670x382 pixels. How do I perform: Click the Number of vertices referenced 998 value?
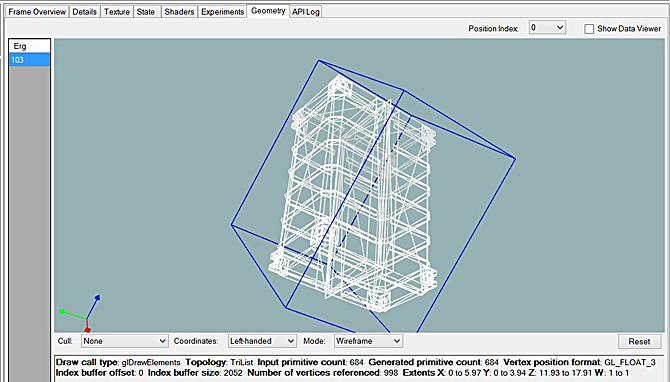(x=391, y=373)
